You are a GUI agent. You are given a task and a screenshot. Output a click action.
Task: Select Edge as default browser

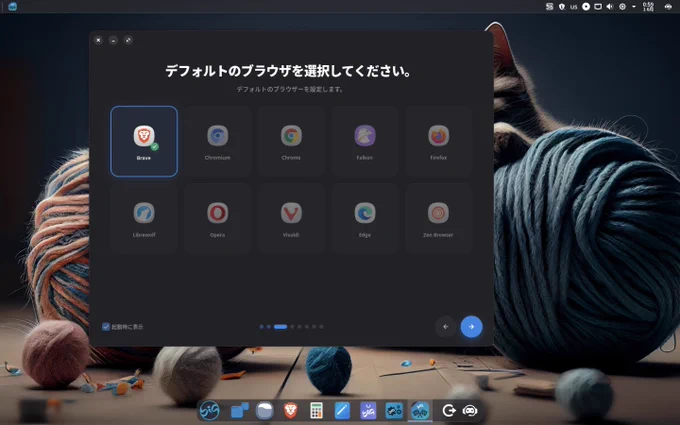coord(365,218)
